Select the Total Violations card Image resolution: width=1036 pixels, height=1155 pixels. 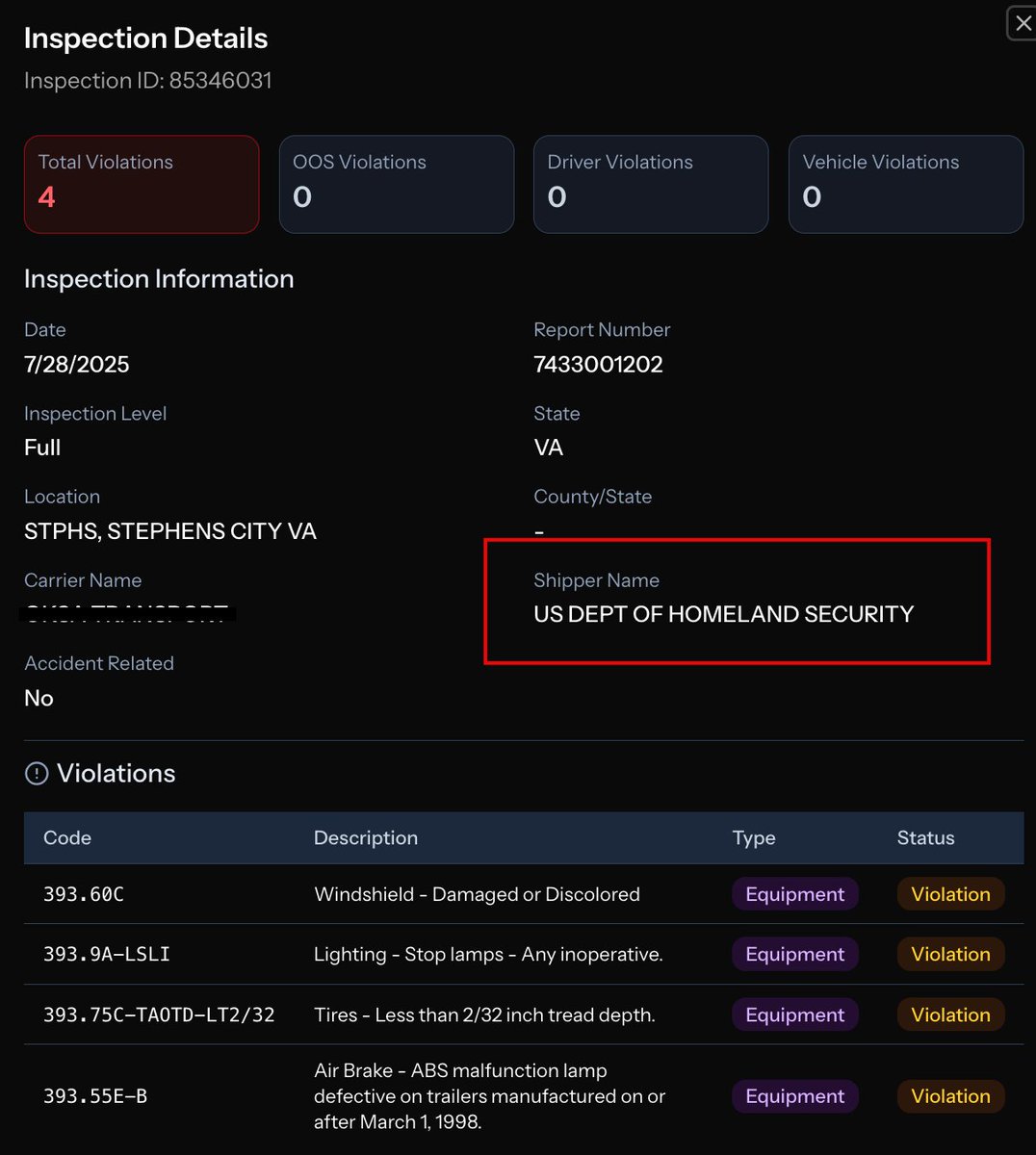pos(142,184)
